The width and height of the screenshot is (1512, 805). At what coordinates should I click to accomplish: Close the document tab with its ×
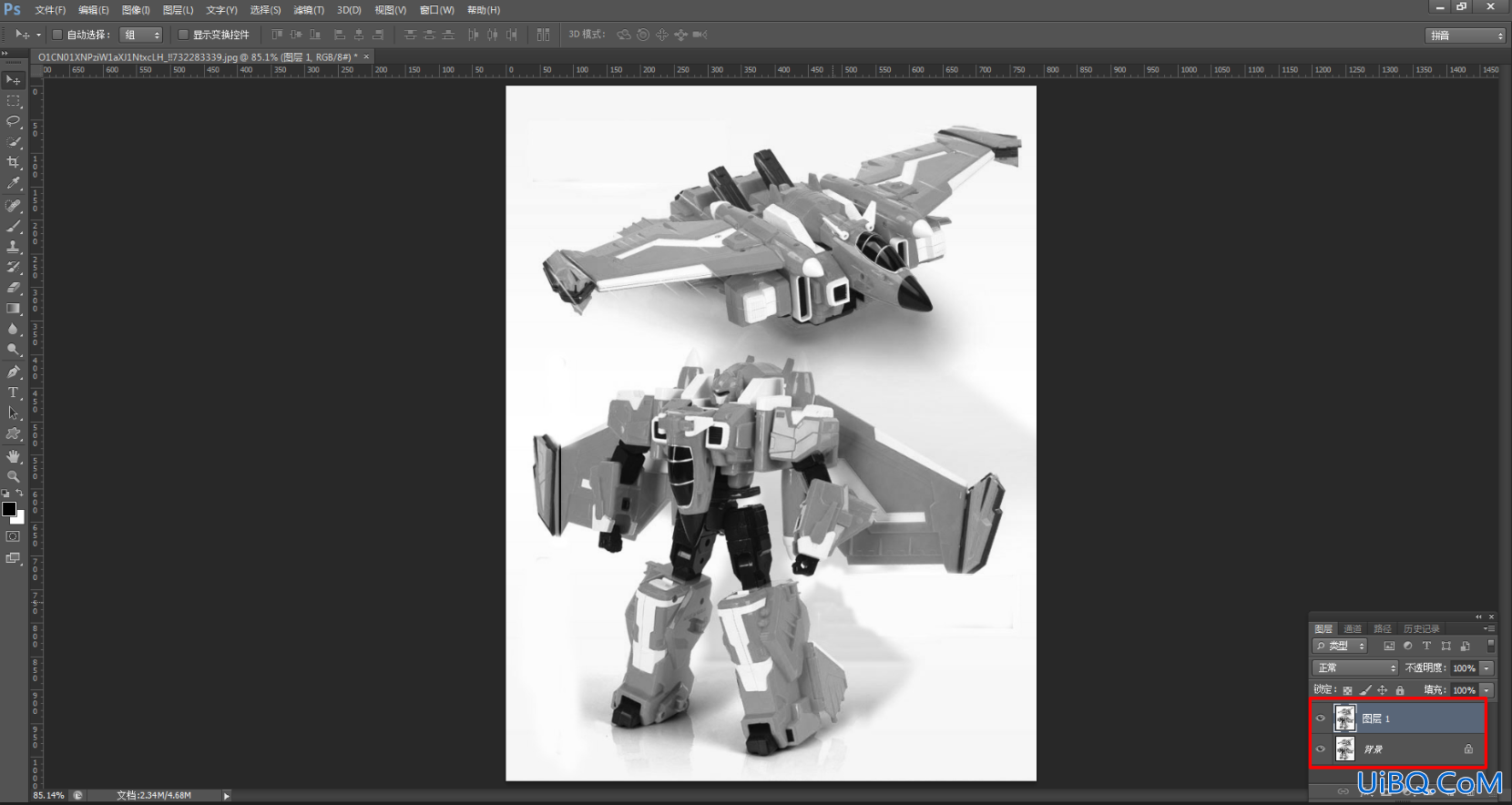tap(367, 56)
